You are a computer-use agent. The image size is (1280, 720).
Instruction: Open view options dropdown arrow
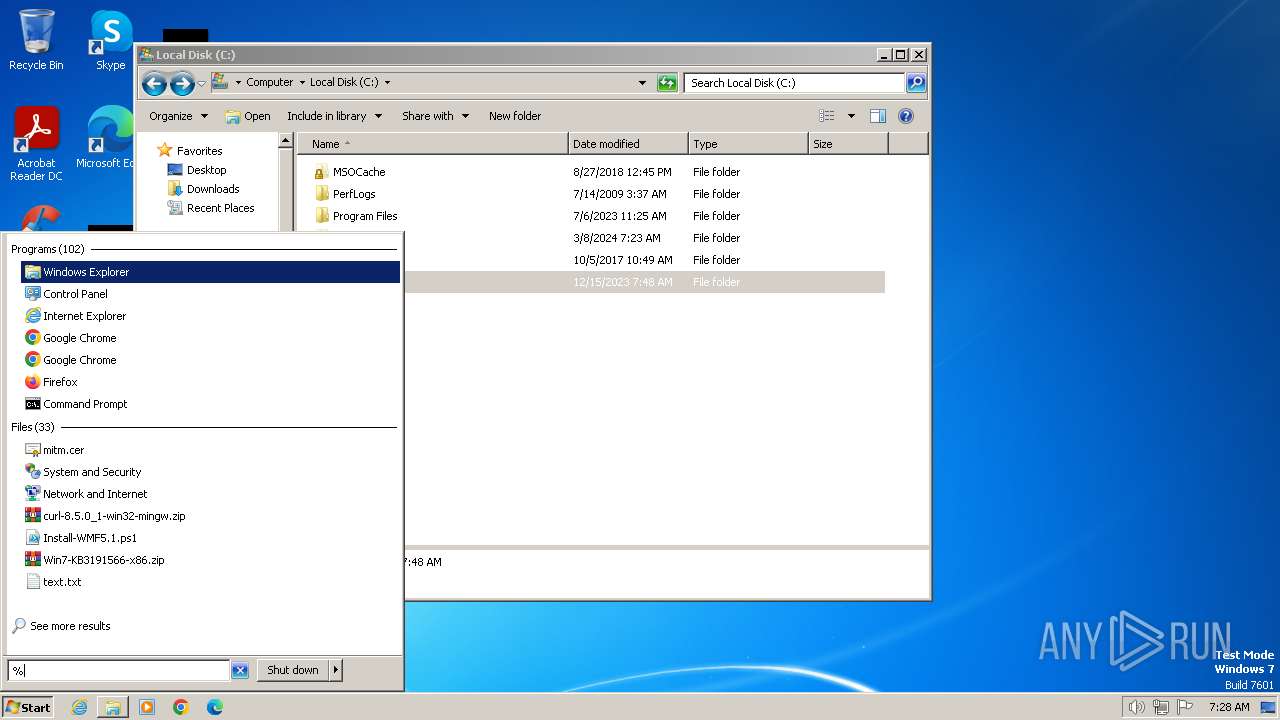tap(851, 116)
